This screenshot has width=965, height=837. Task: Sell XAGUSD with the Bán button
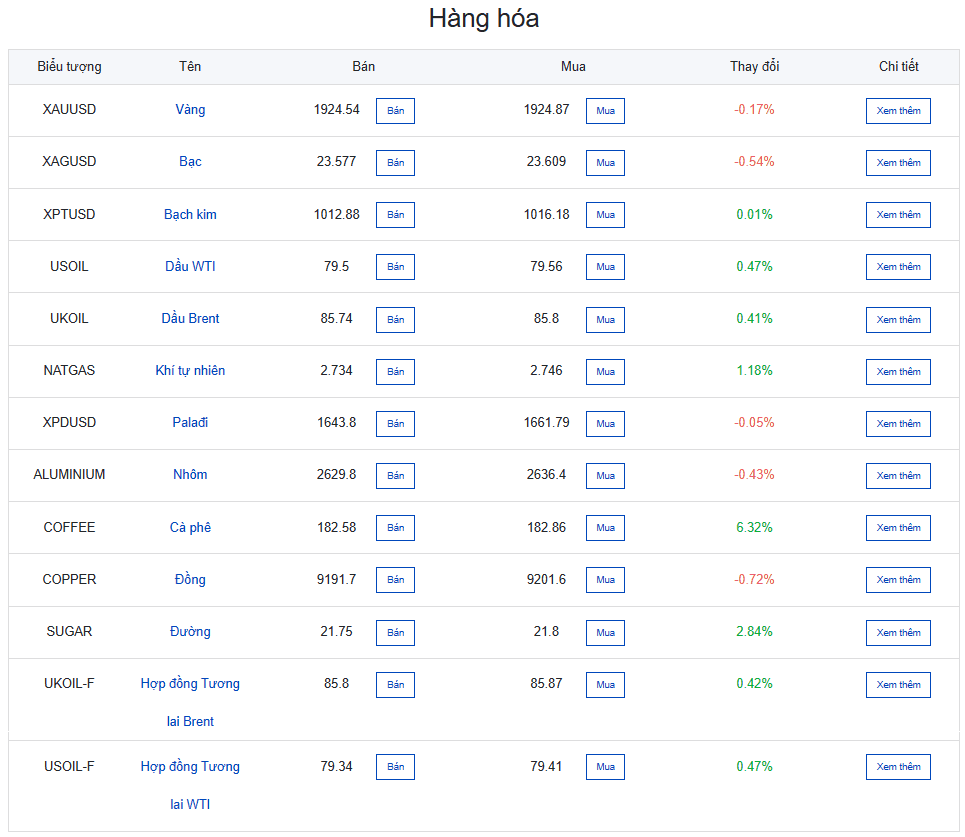395,162
